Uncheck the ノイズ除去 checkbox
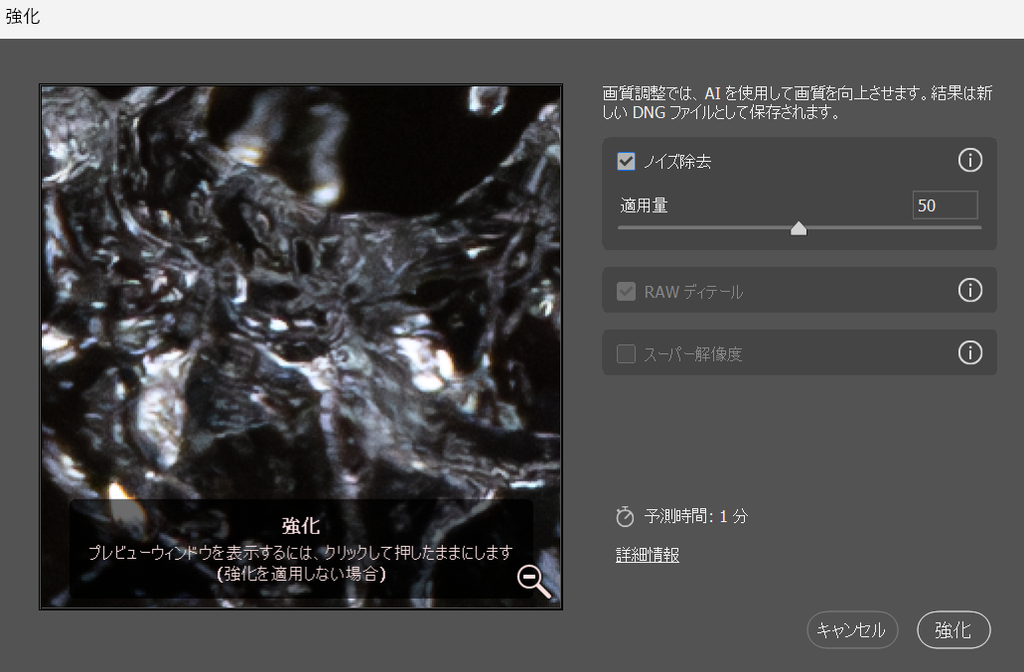 coord(627,161)
